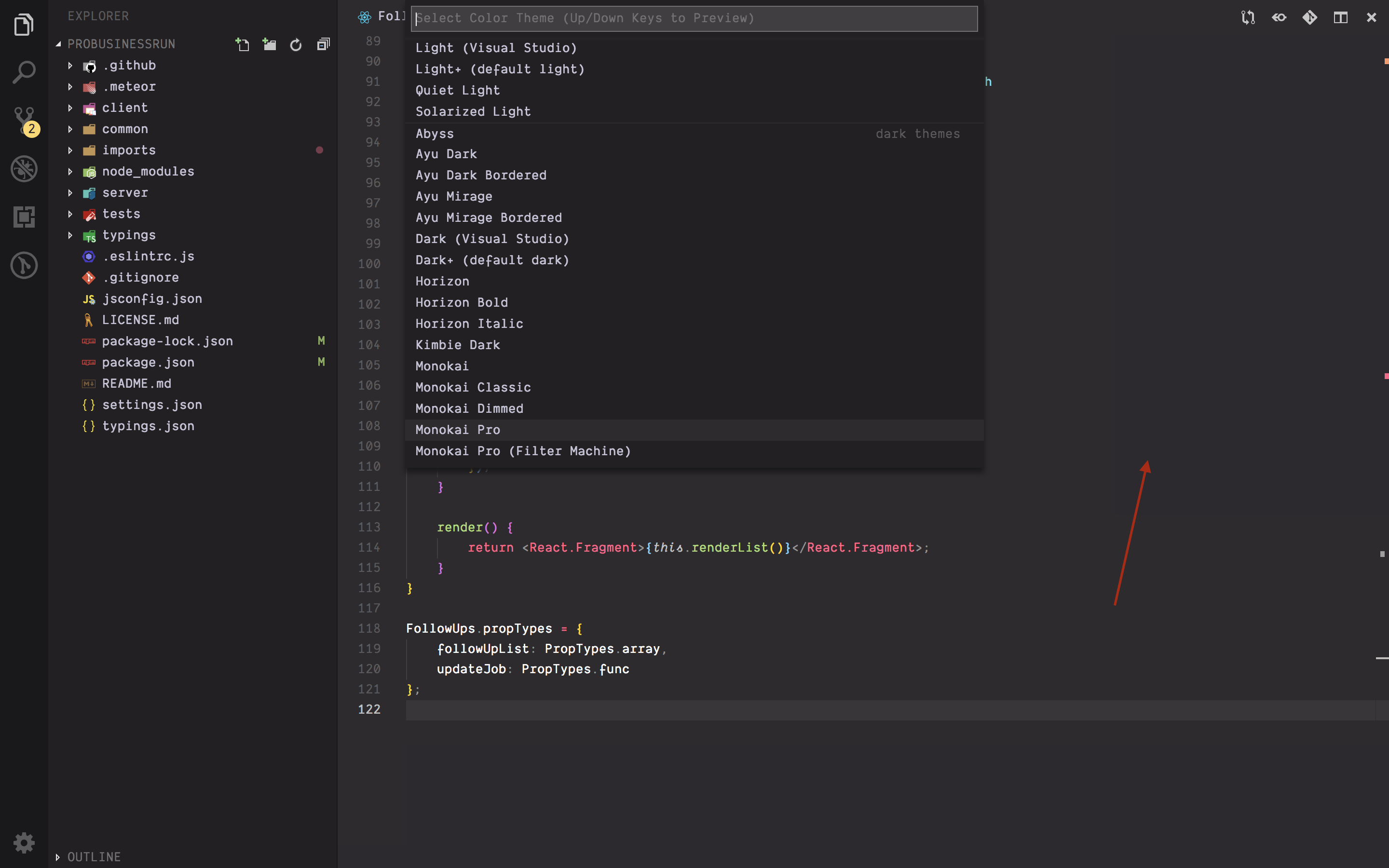This screenshot has width=1389, height=868.
Task: Open the Explorer file icon view
Action: click(x=24, y=24)
